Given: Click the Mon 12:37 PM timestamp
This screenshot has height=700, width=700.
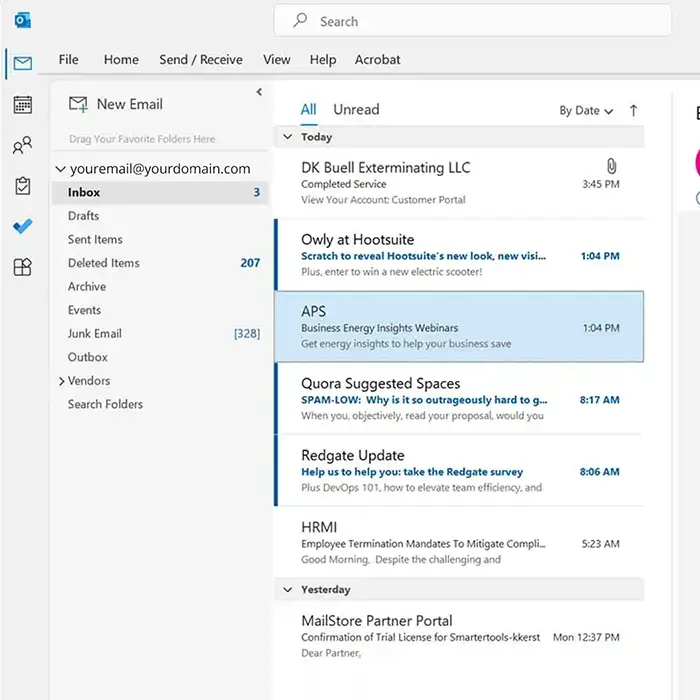Looking at the screenshot, I should point(586,638).
